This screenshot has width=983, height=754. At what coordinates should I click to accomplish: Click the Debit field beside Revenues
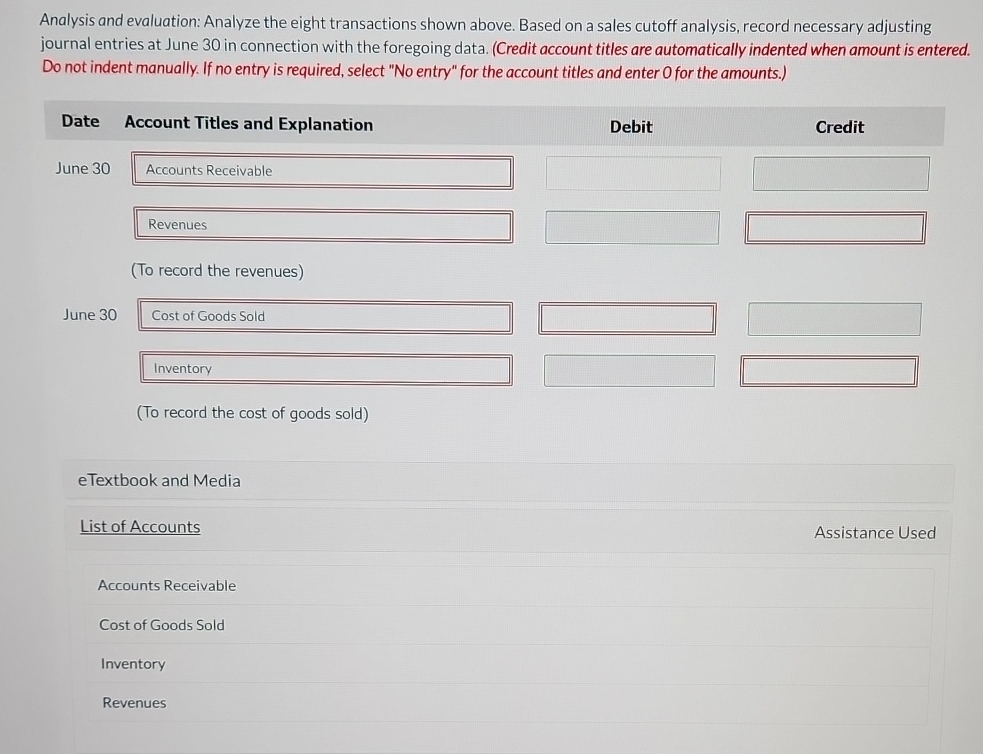(631, 227)
